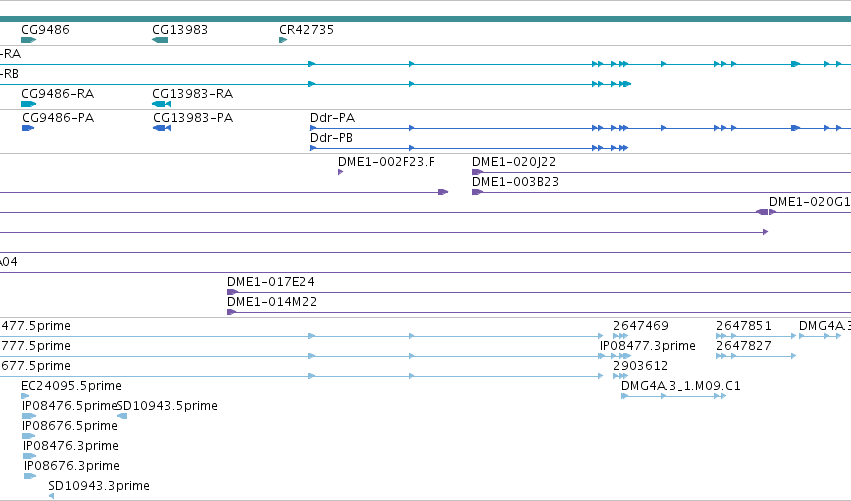Click the CG13983 gene label
Image resolution: width=851 pixels, height=501 pixels.
point(180,30)
